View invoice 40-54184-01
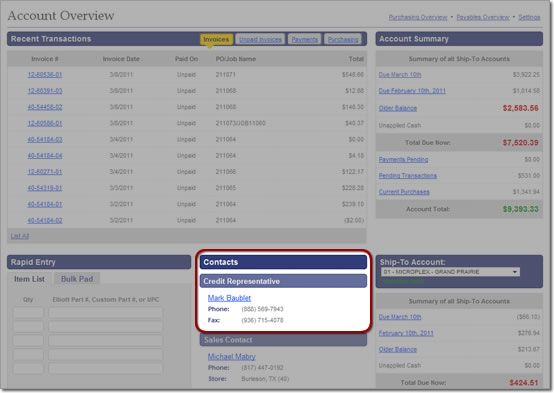This screenshot has width=554, height=393. click(45, 204)
